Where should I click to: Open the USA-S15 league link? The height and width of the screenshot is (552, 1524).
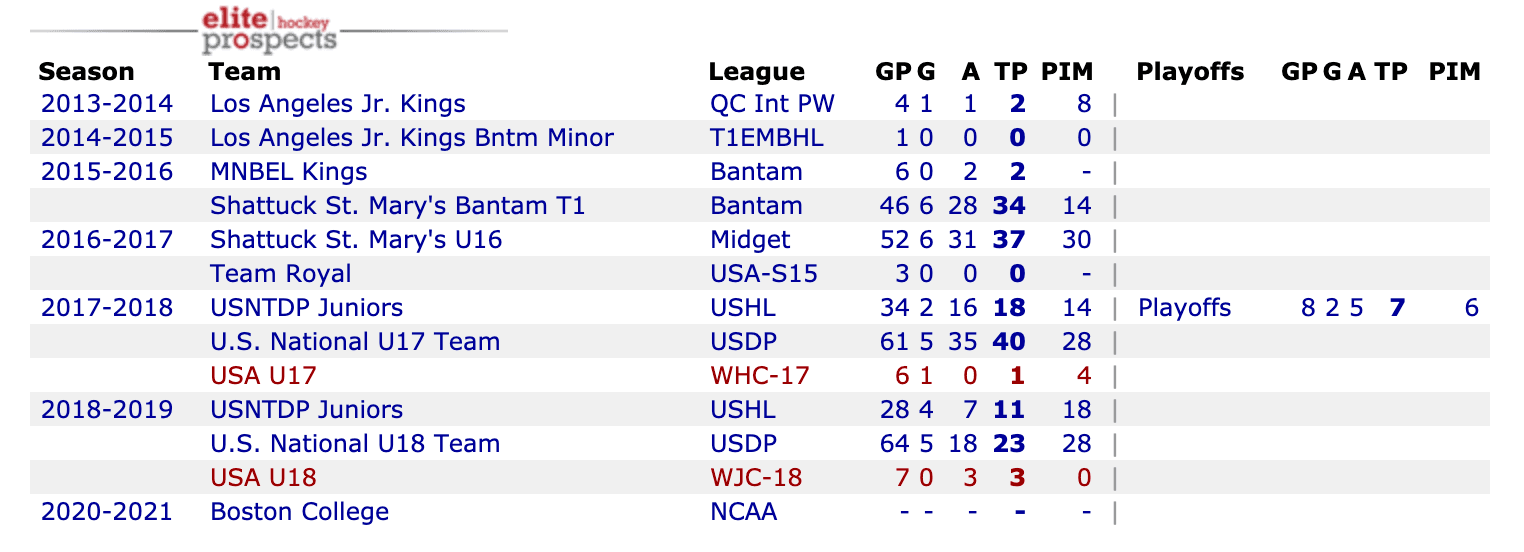[763, 274]
